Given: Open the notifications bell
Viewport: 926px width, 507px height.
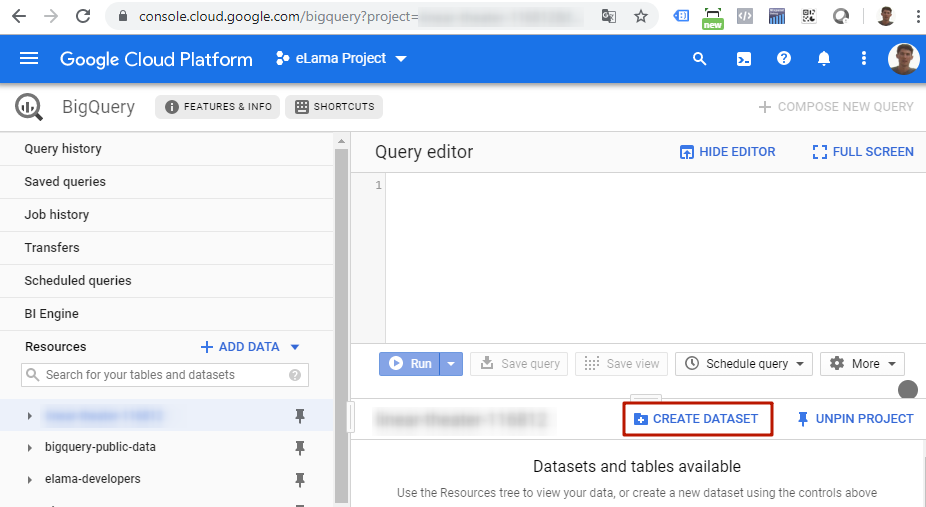Looking at the screenshot, I should [x=824, y=58].
